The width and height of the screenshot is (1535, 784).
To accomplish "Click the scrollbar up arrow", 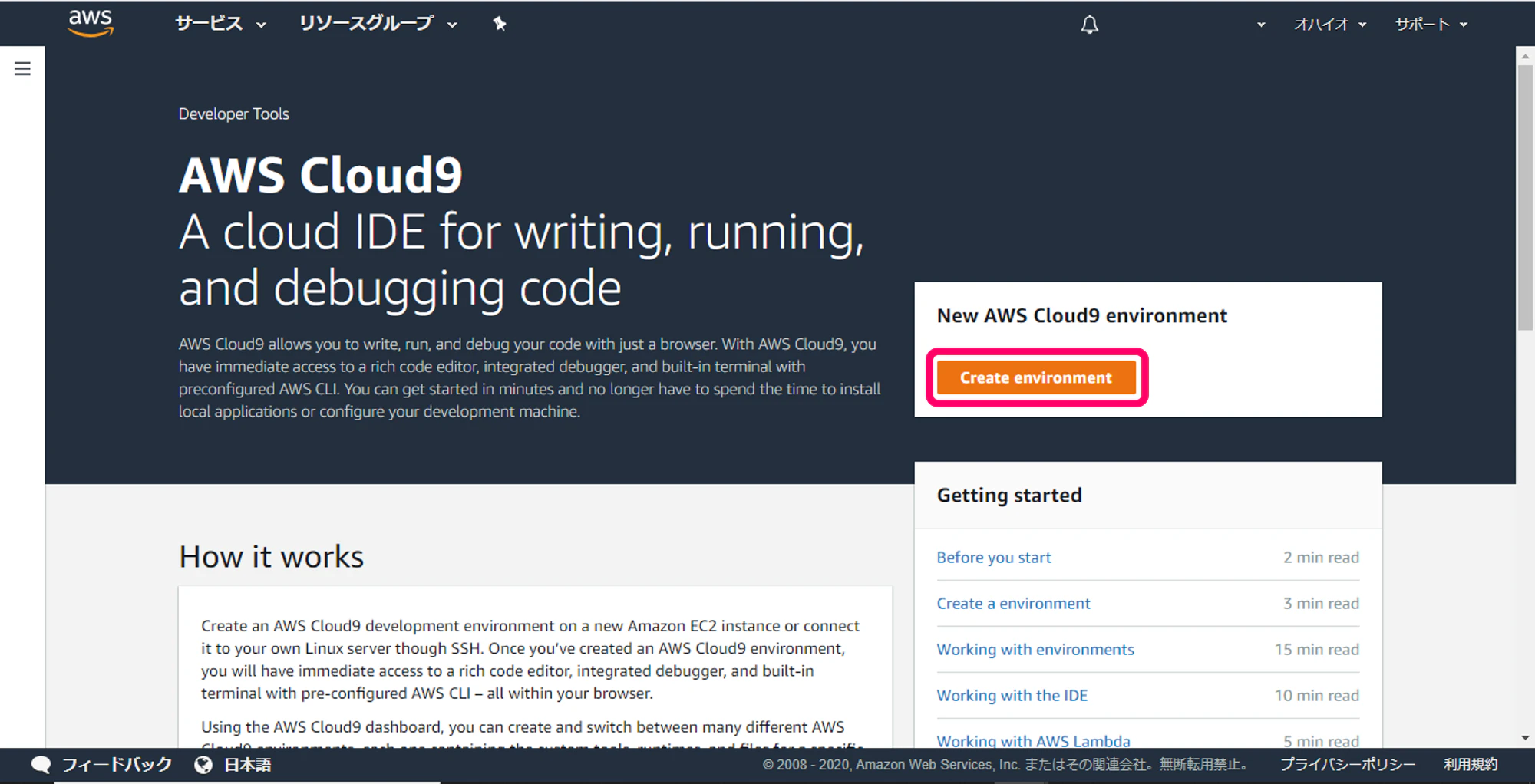I will 1525,56.
